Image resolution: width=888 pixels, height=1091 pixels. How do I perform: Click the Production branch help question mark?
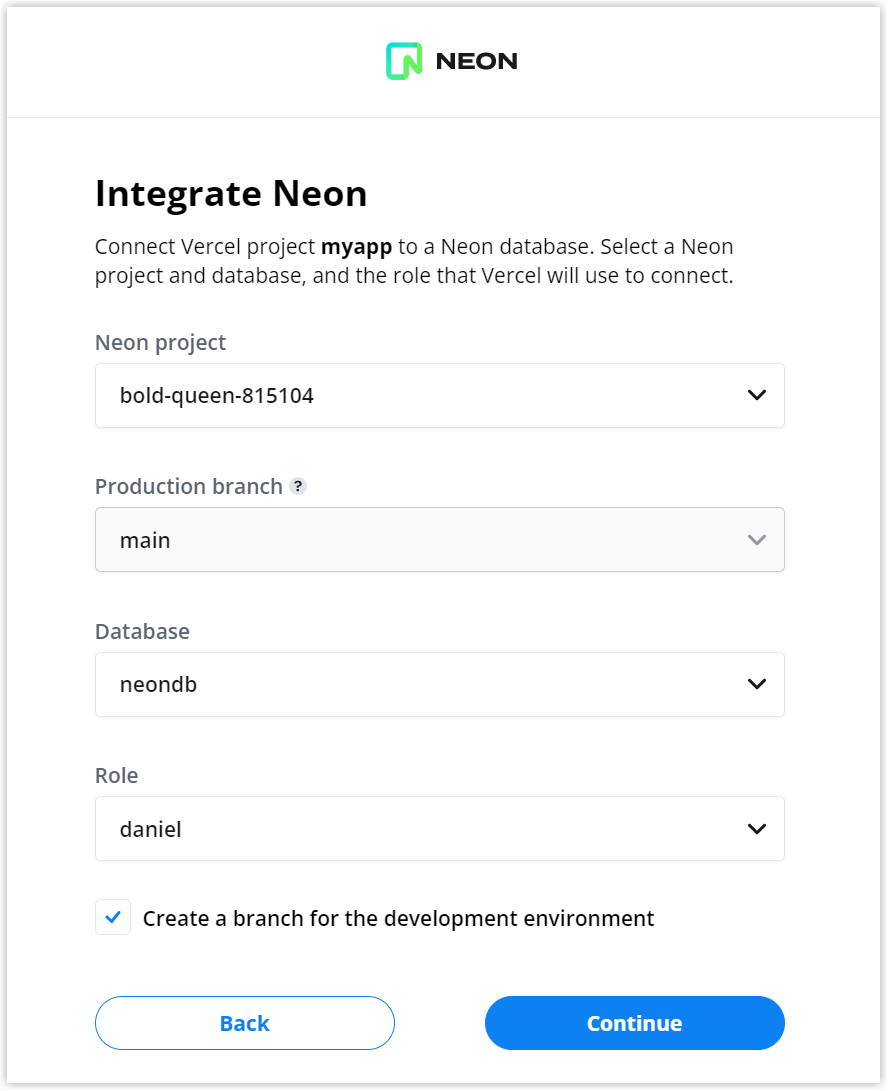click(x=298, y=486)
